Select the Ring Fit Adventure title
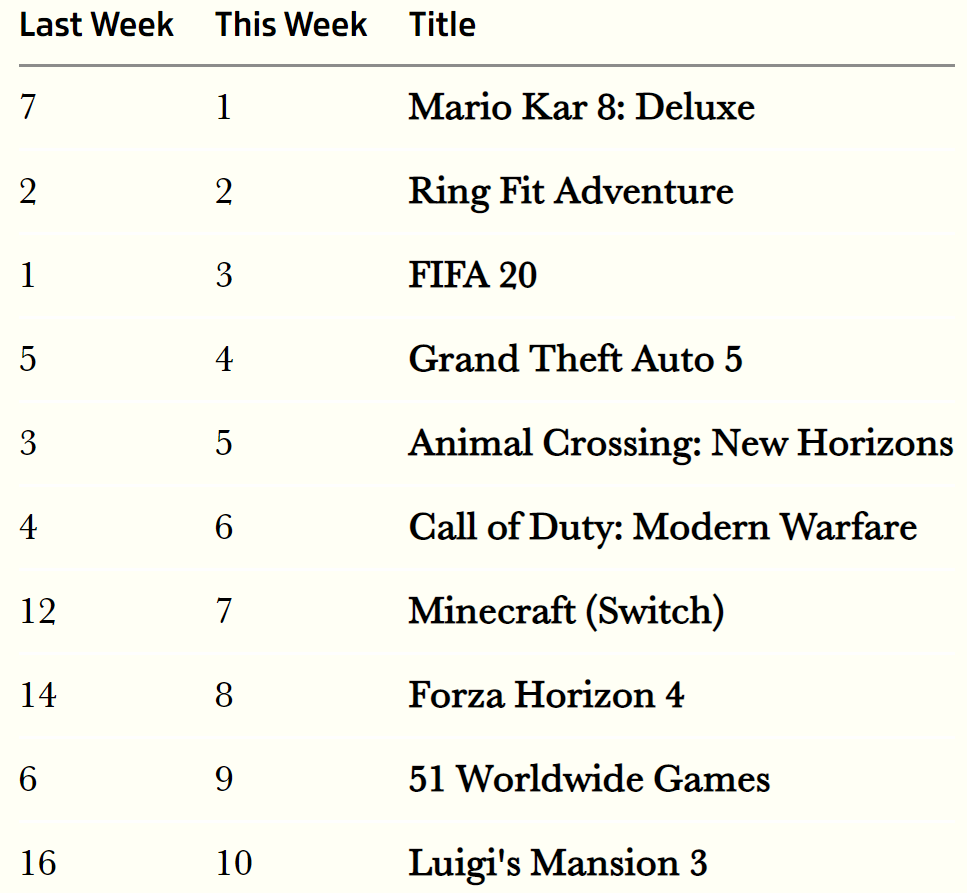 [571, 192]
